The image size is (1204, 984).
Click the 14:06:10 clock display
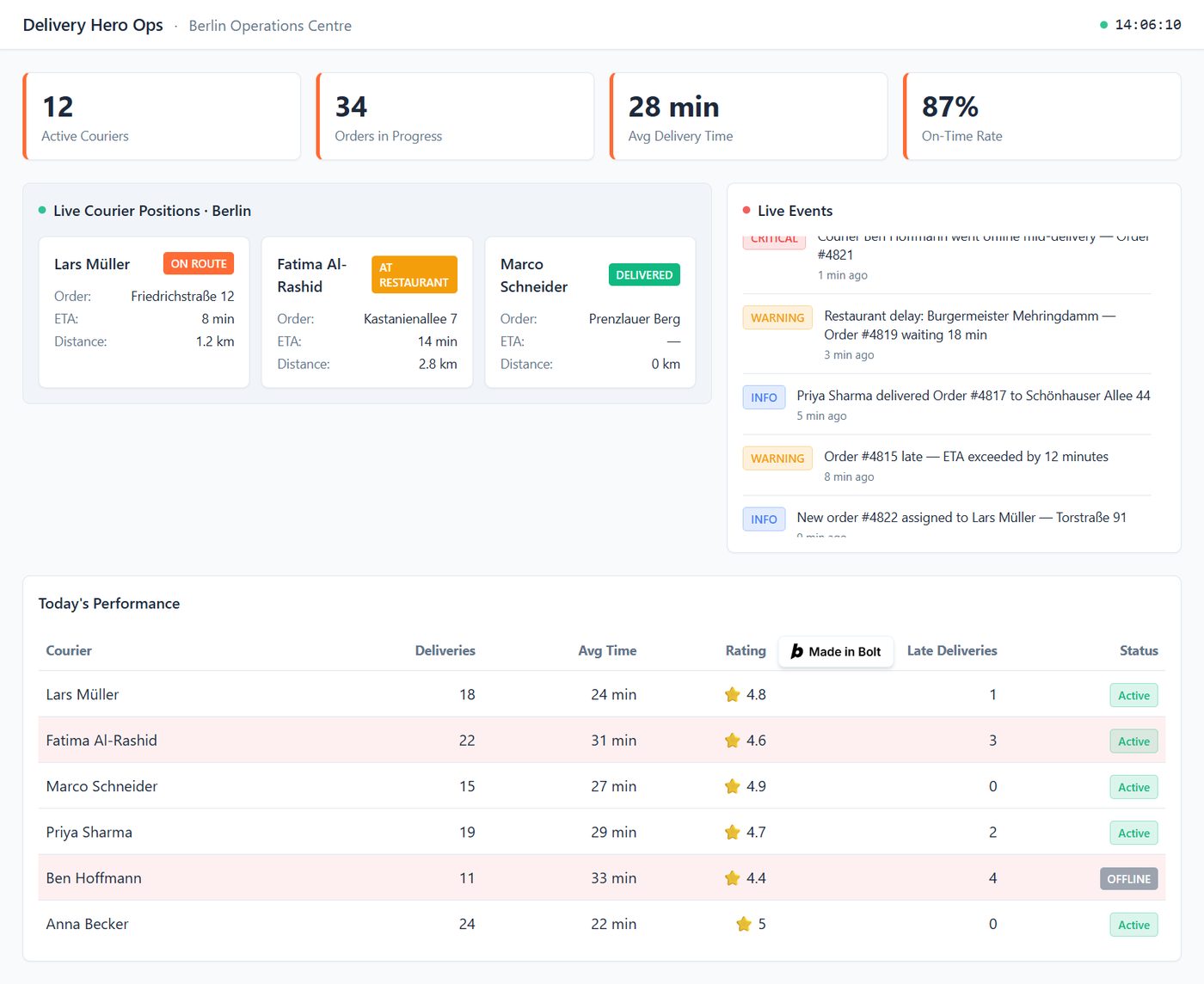[1148, 25]
